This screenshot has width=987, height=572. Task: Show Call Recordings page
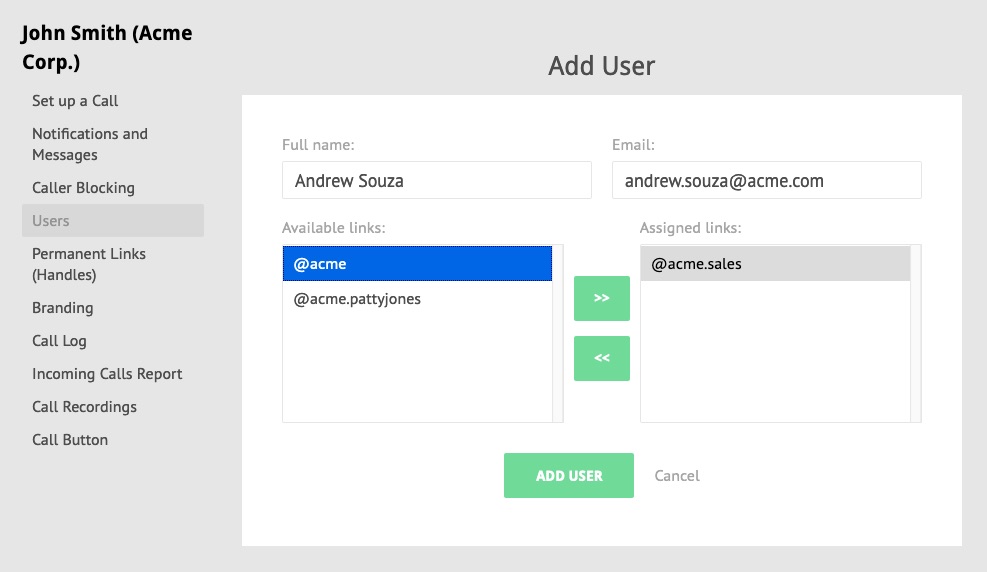click(84, 407)
